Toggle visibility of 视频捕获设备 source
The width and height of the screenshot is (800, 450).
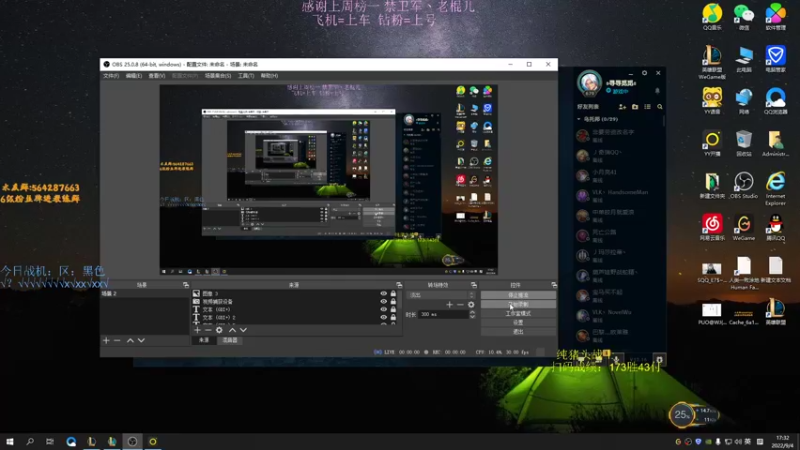(x=384, y=302)
